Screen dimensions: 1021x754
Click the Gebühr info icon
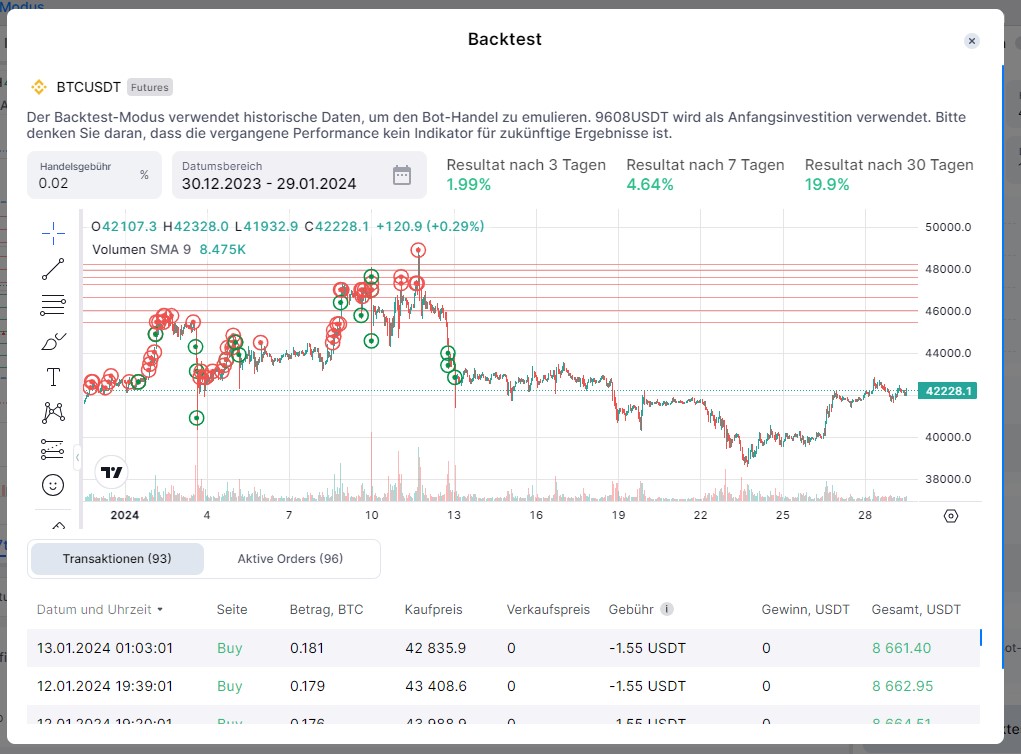click(667, 609)
